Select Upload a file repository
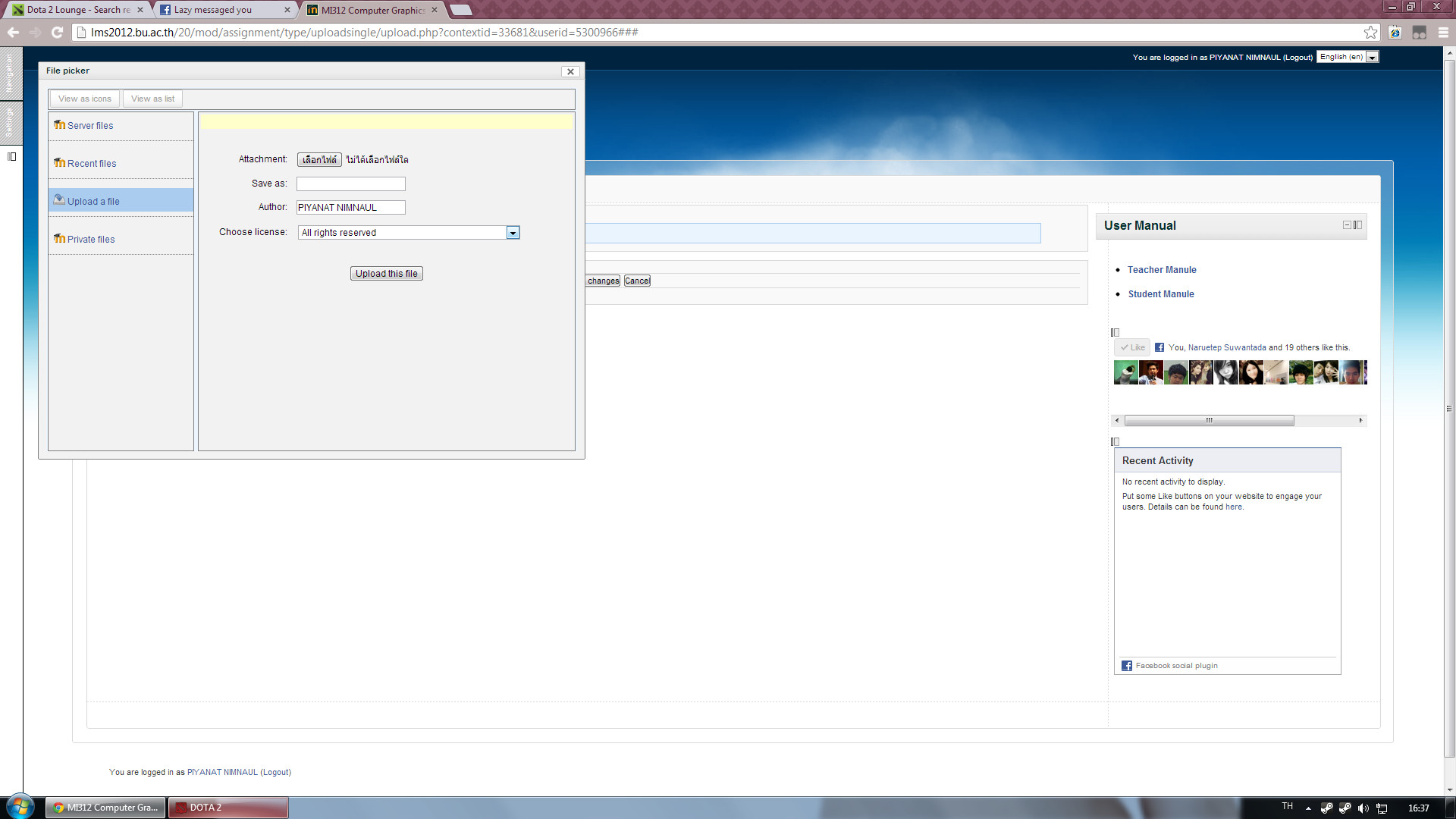 pos(93,202)
